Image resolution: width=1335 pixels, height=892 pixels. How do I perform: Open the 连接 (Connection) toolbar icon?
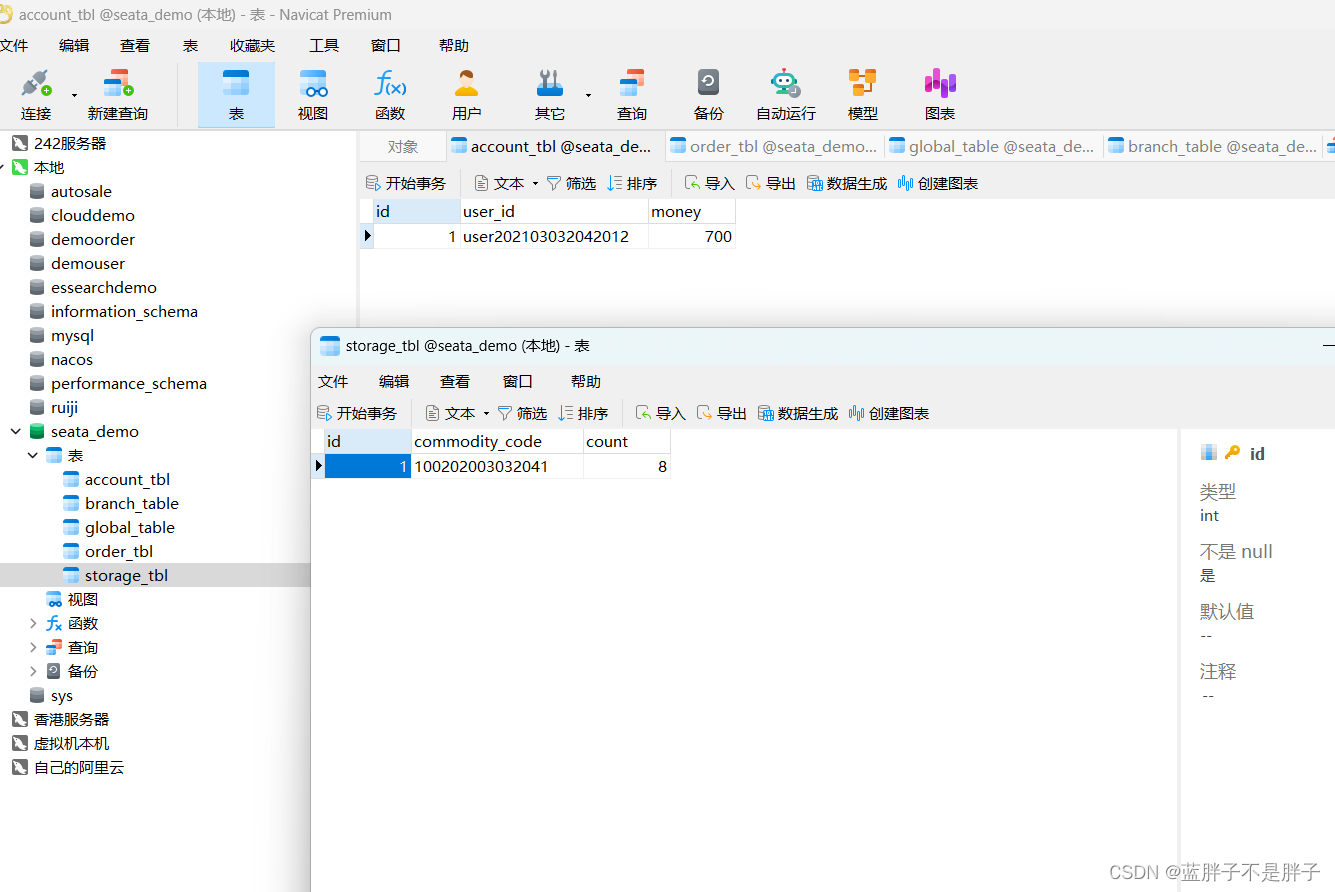36,94
